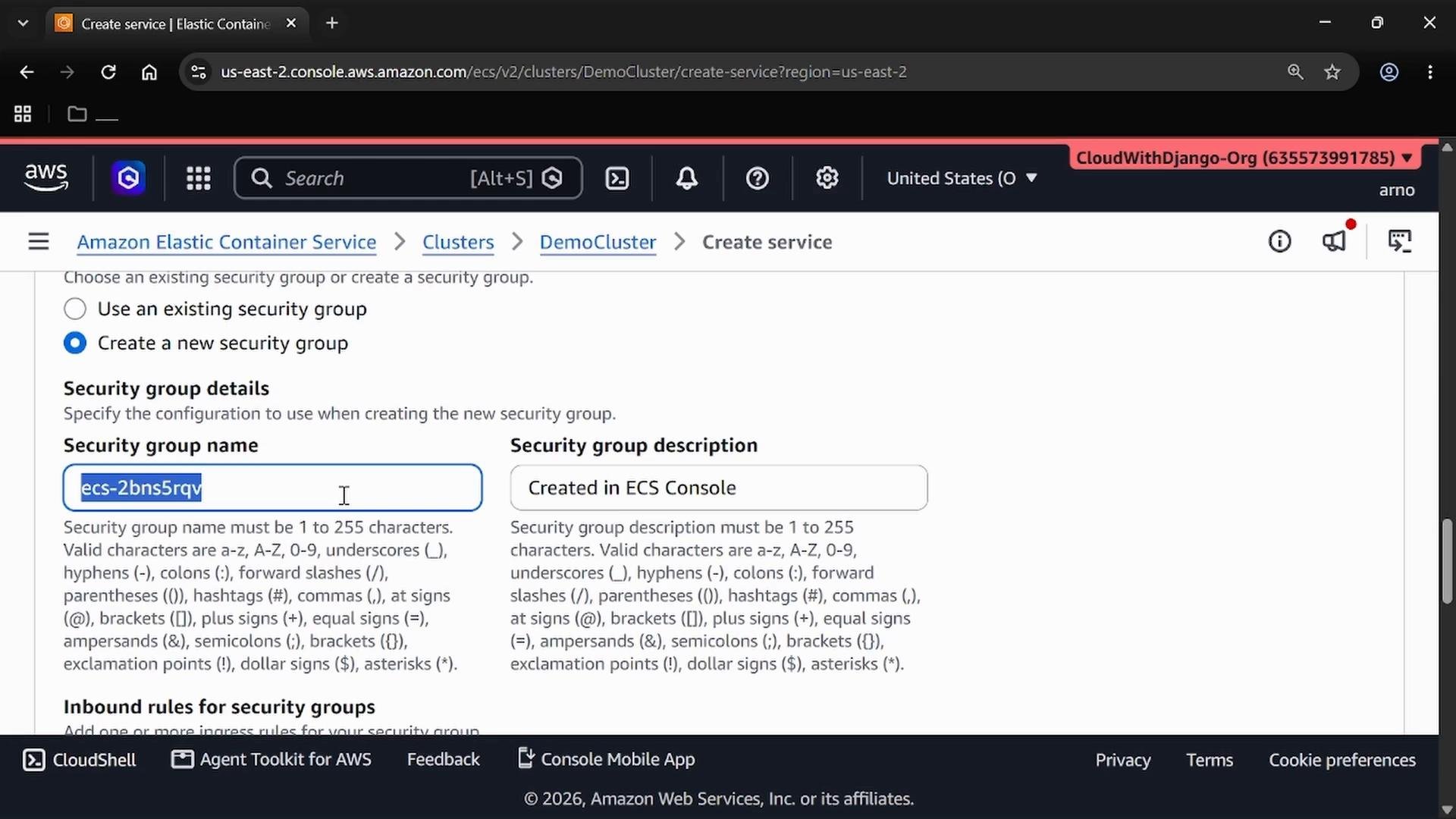The width and height of the screenshot is (1456, 819).
Task: Open the notifications bell
Action: tap(687, 178)
